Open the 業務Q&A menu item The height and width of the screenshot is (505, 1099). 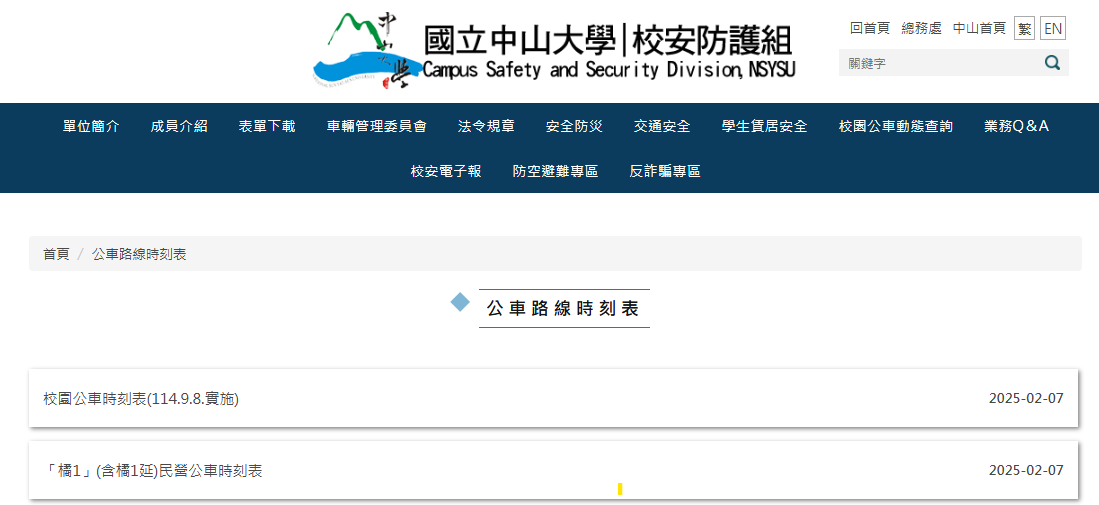pos(1016,126)
